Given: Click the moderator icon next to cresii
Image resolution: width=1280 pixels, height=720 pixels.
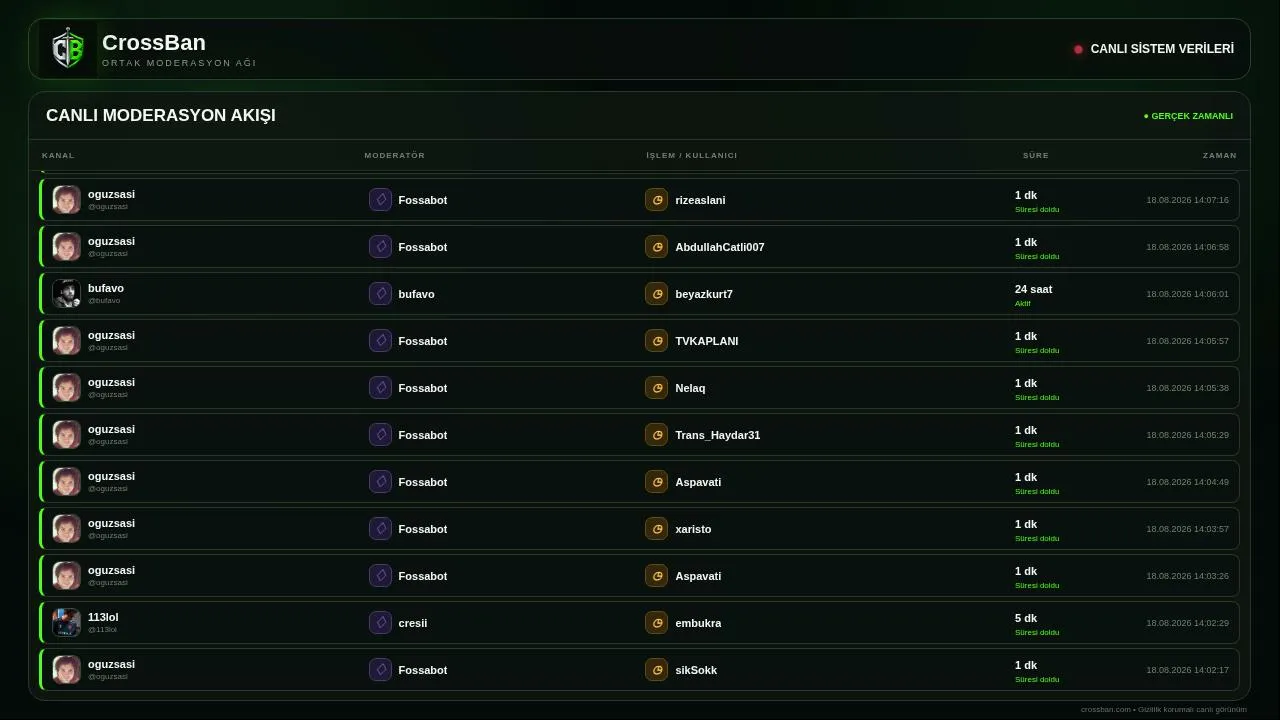Looking at the screenshot, I should [x=380, y=622].
